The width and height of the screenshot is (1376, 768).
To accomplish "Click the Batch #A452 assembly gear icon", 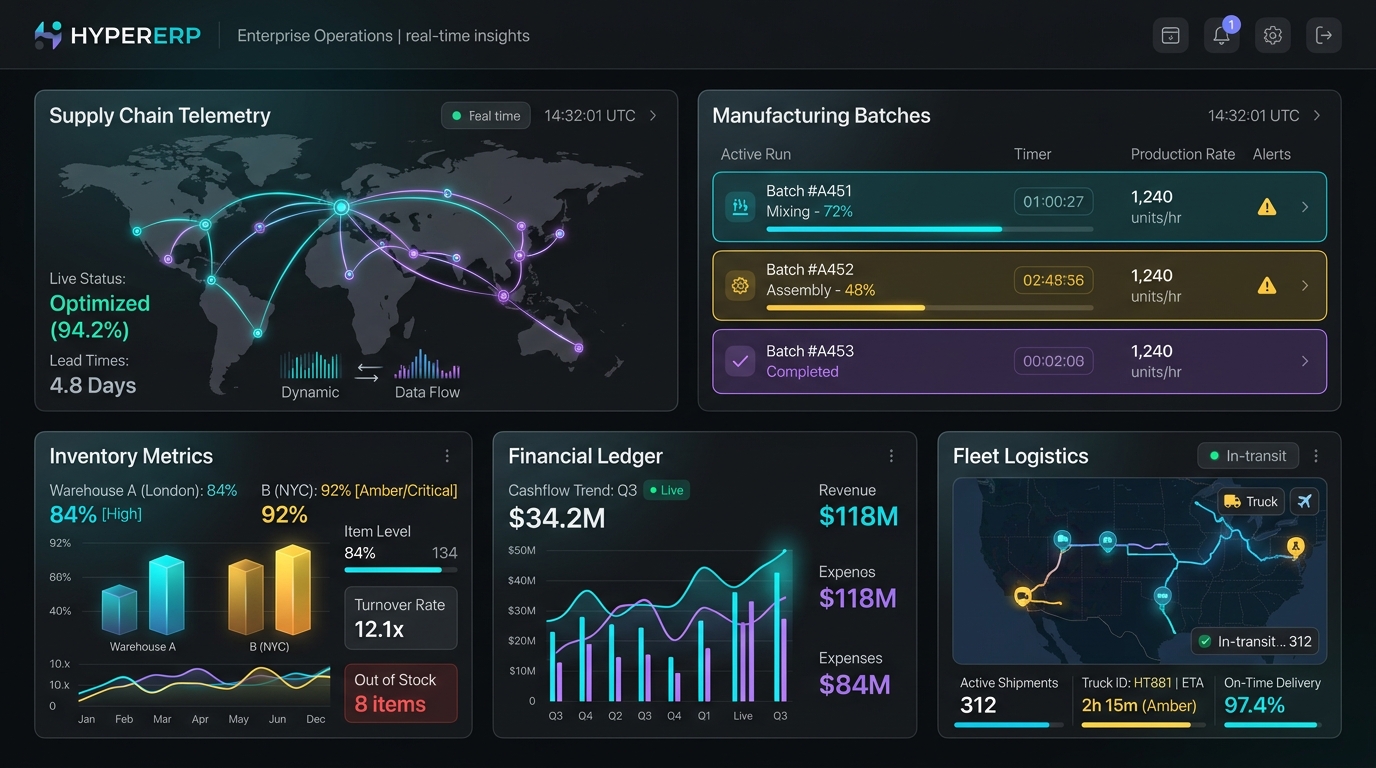I will click(740, 285).
